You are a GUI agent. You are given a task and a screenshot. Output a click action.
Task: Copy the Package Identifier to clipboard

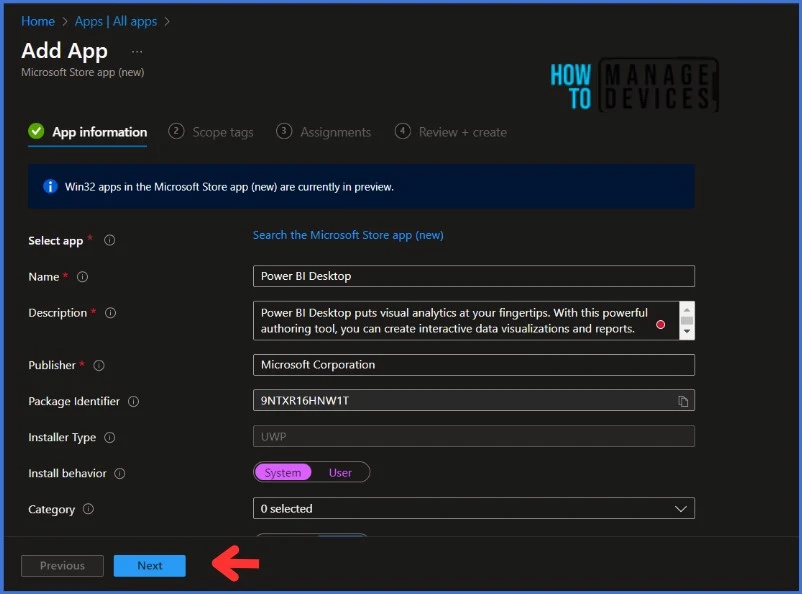point(683,401)
